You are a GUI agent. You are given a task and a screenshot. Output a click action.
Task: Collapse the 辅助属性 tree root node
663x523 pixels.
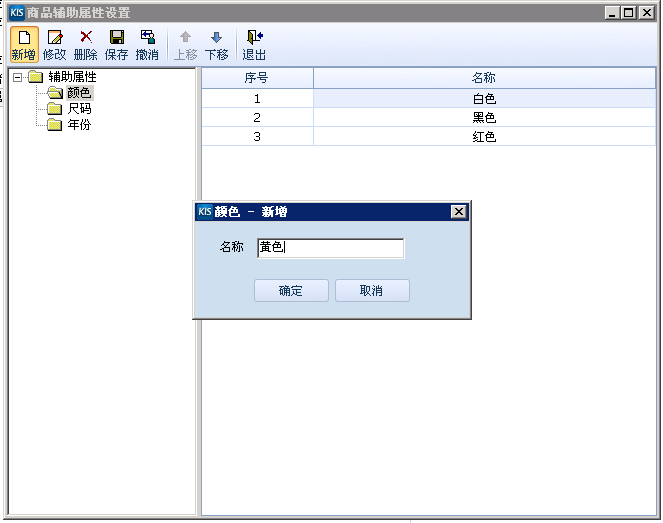(18, 77)
